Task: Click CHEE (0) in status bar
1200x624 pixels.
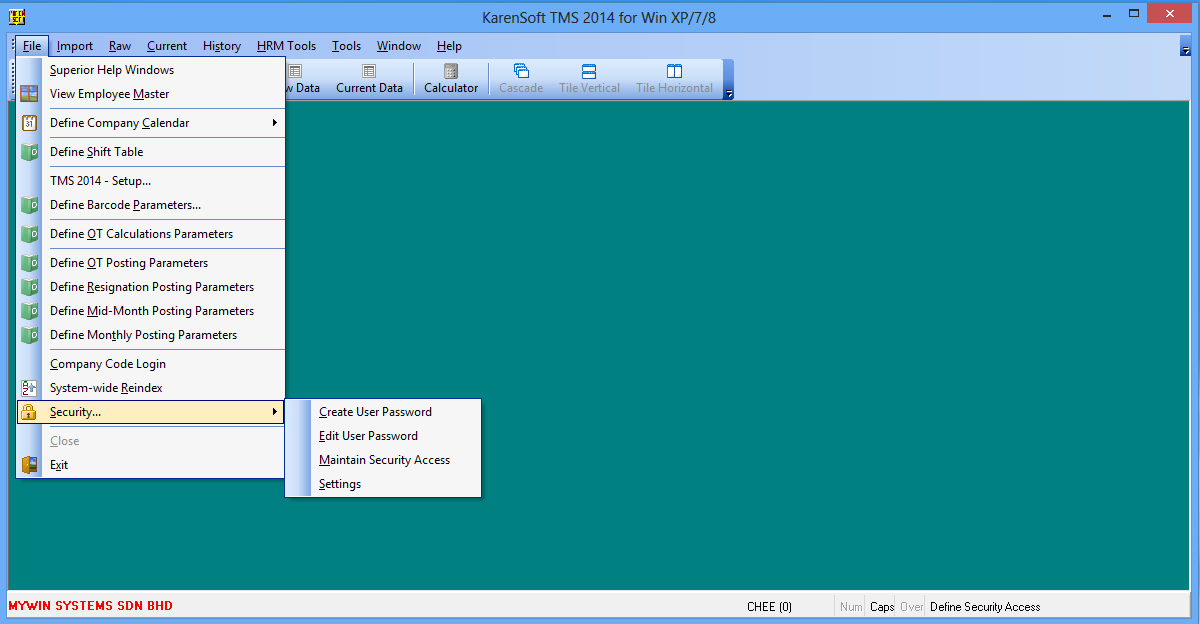Action: click(769, 607)
